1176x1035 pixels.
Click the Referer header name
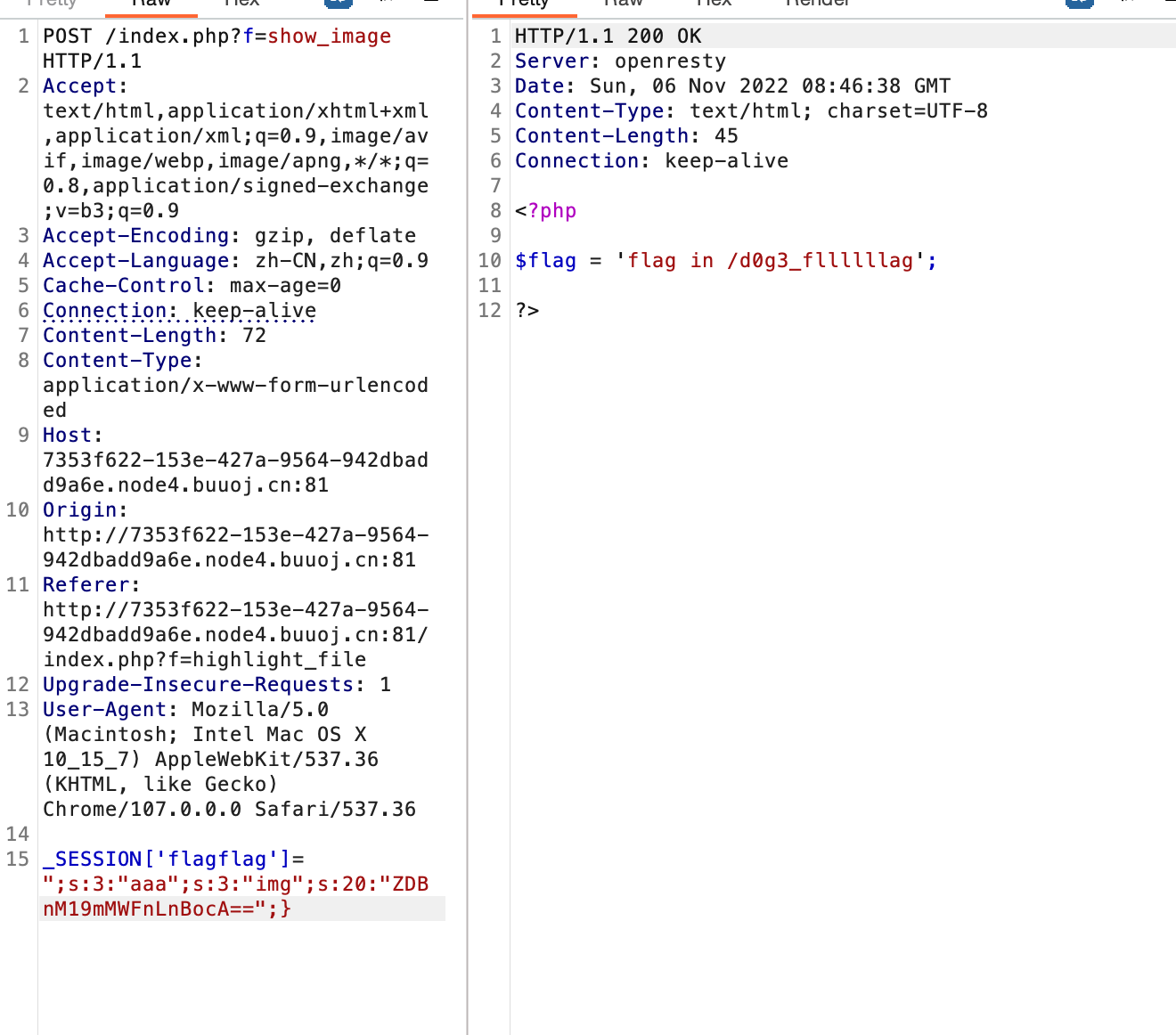[x=86, y=585]
